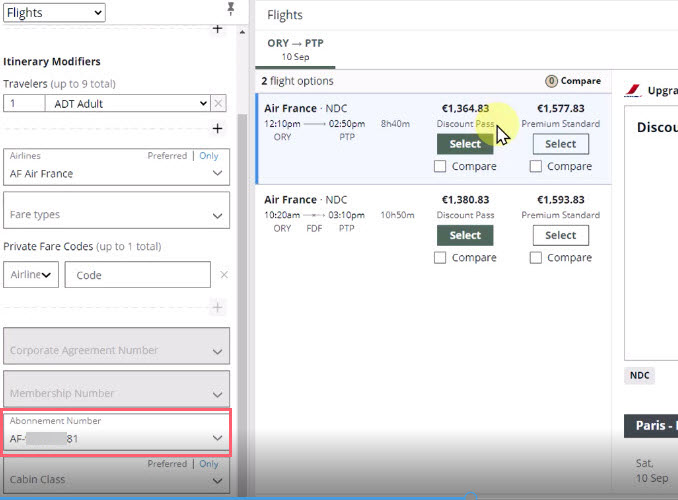Remove the ADT Adult traveler with X icon

219,104
